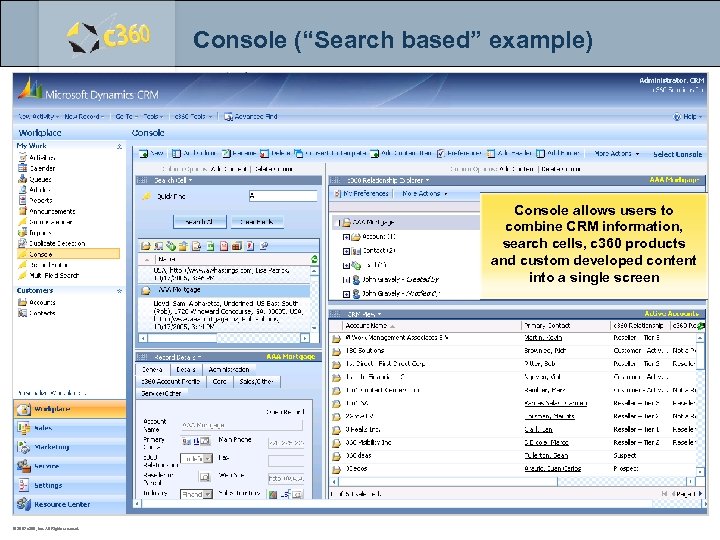
Task: Click the My Preferences icon in Relationship Explorer
Action: click(338, 194)
